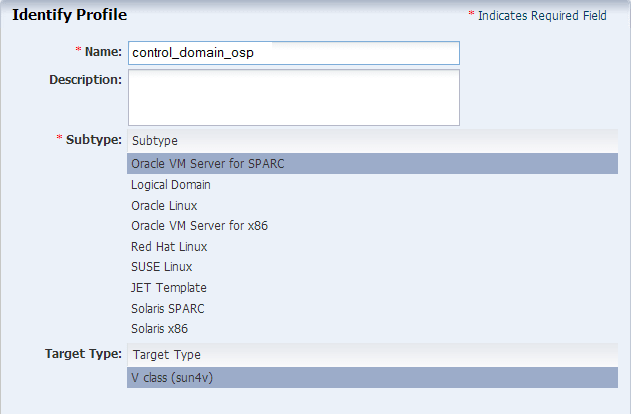
Task: Click the Description text area
Action: click(x=294, y=97)
